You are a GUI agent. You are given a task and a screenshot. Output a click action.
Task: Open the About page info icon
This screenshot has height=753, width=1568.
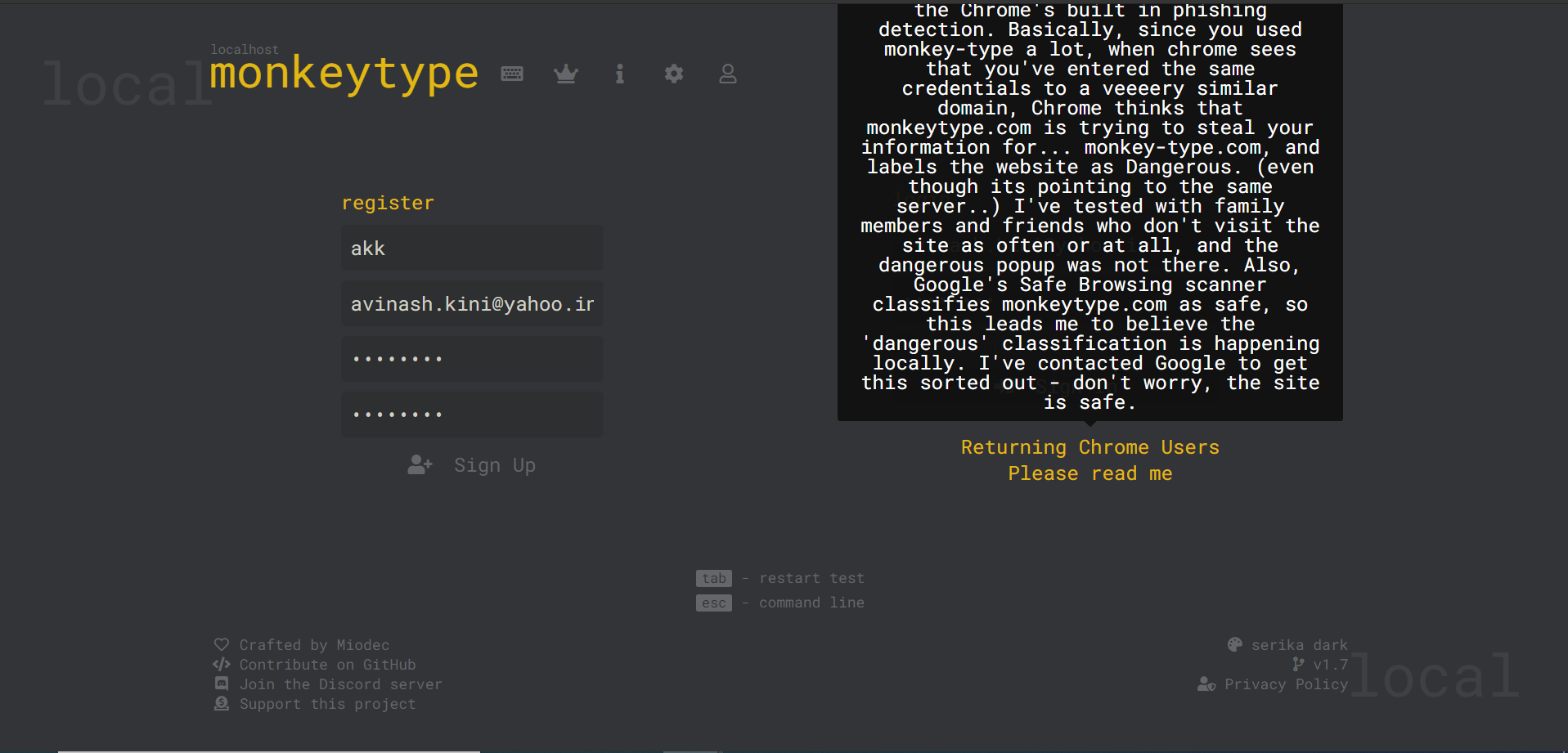click(620, 74)
